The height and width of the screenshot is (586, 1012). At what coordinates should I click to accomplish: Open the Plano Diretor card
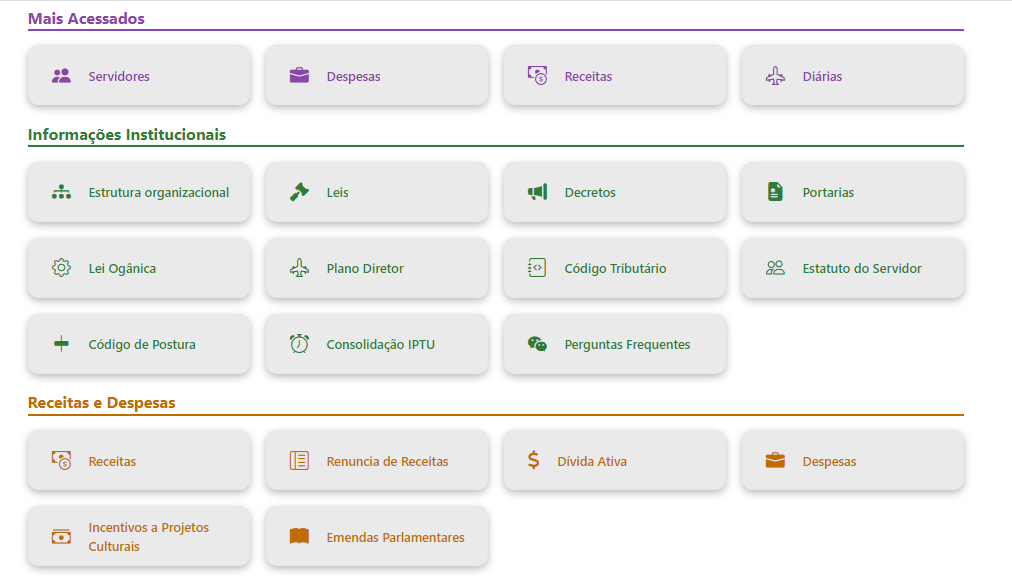click(376, 268)
